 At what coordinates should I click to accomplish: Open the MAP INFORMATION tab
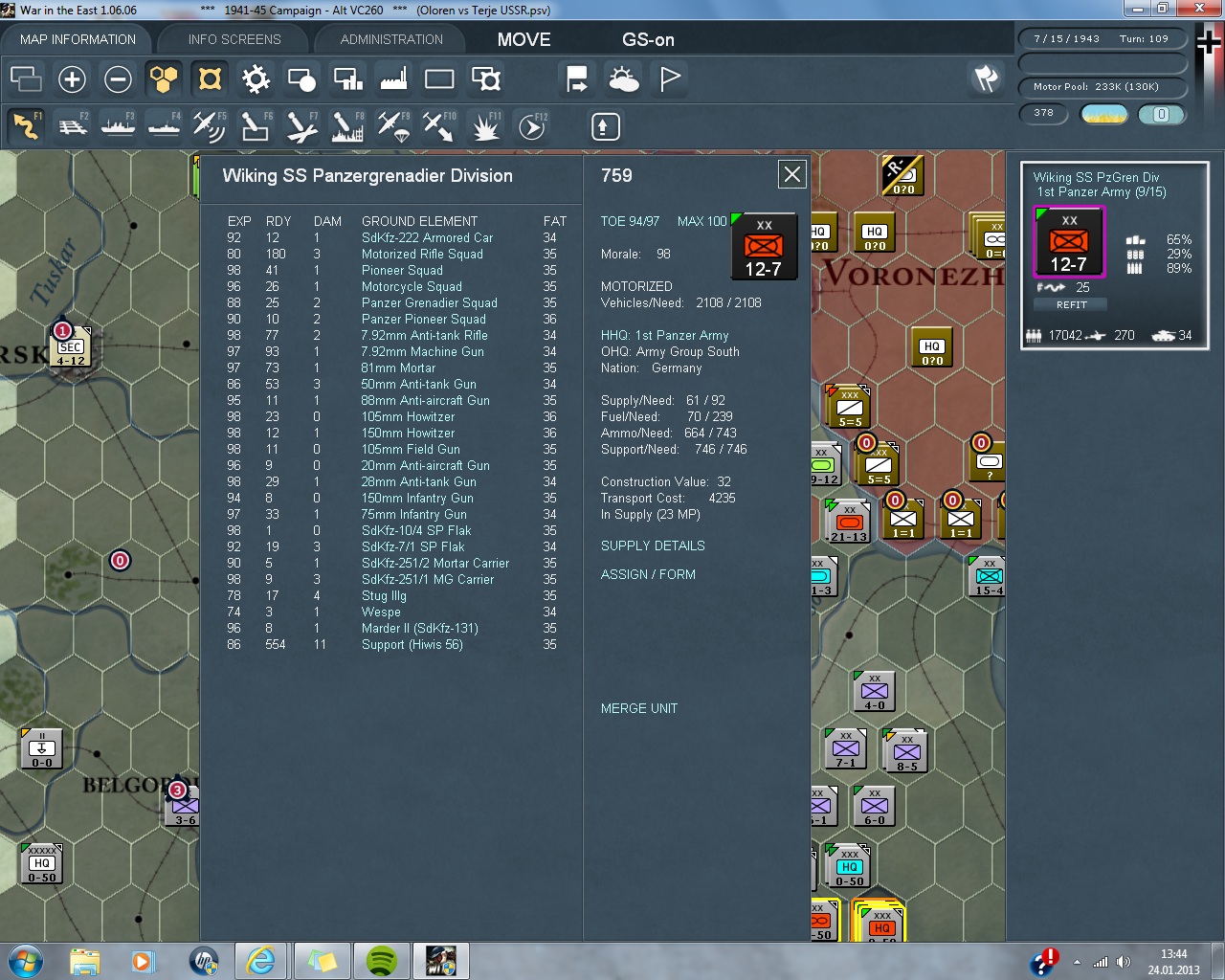click(x=78, y=39)
